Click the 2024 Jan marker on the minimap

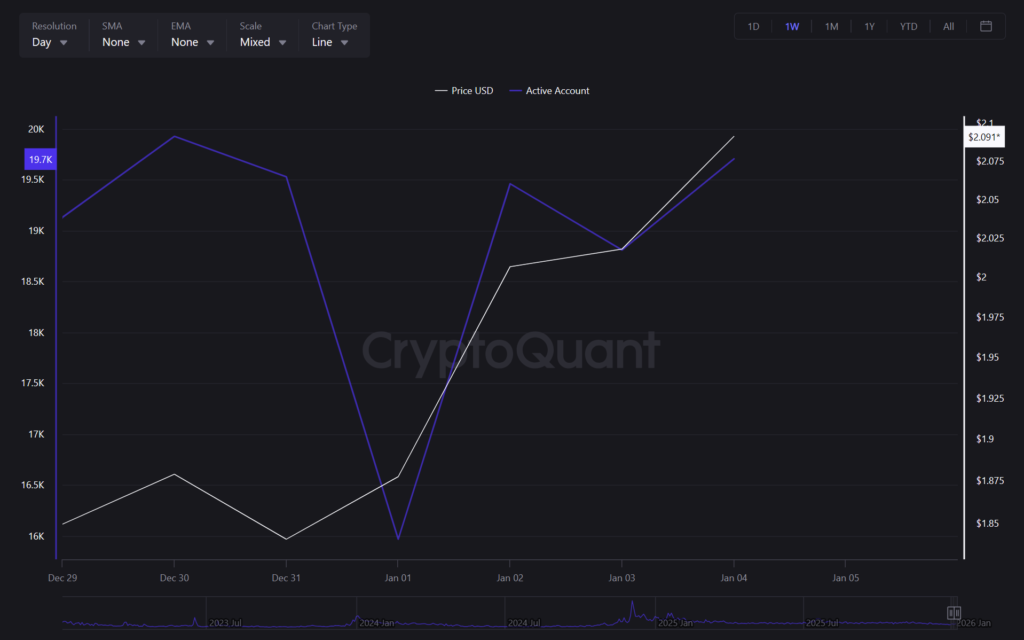(376, 621)
